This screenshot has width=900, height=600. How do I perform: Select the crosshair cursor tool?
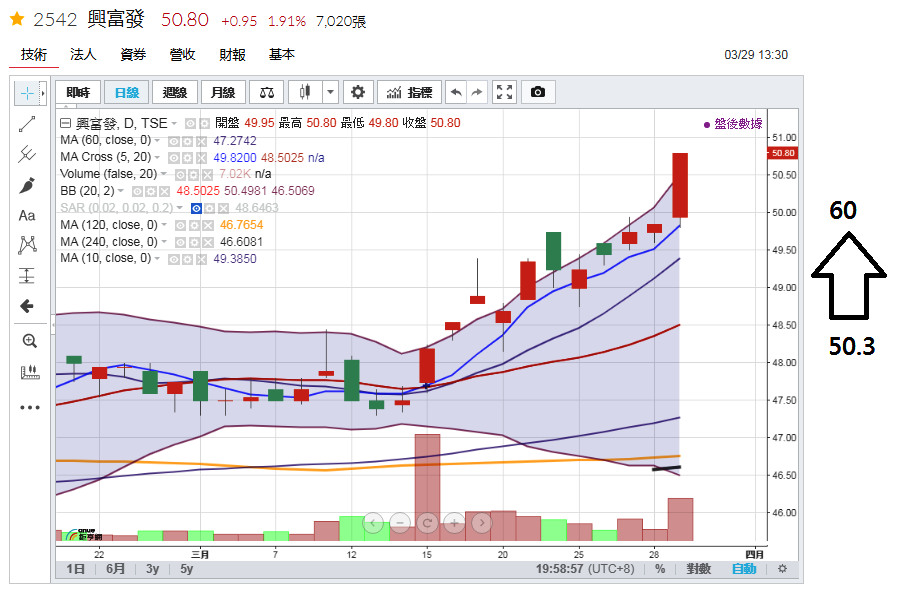click(26, 93)
